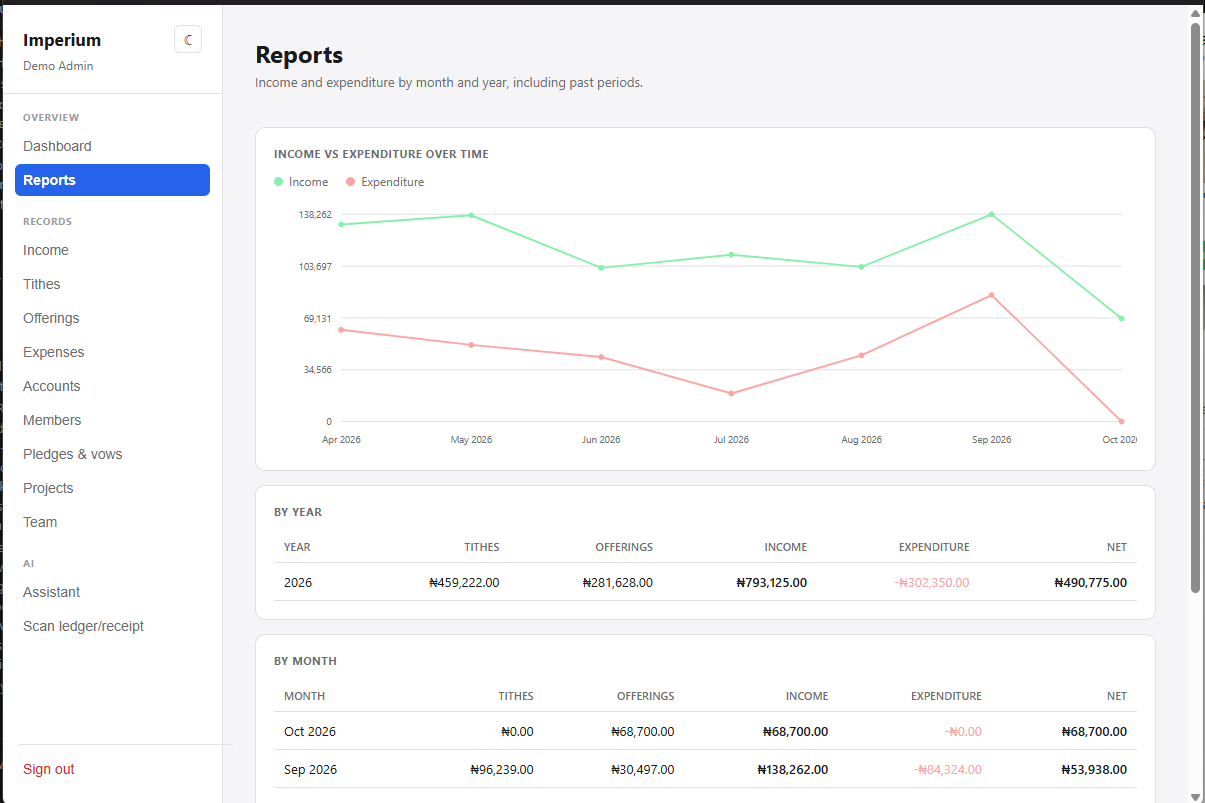
Task: Click the Aug 2026 expenditure data point
Action: 861,355
